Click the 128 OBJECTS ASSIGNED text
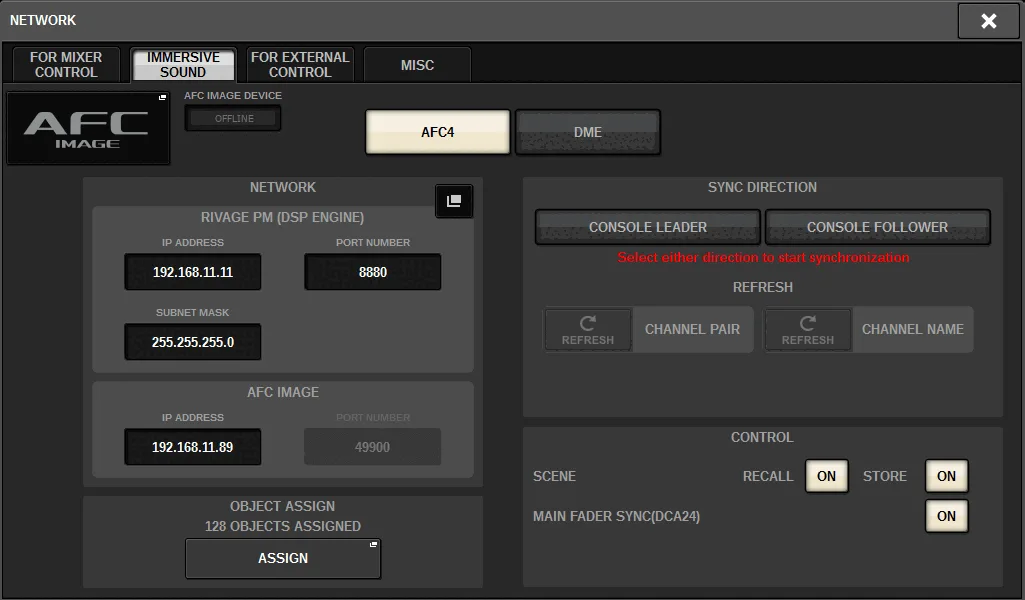 tap(282, 526)
